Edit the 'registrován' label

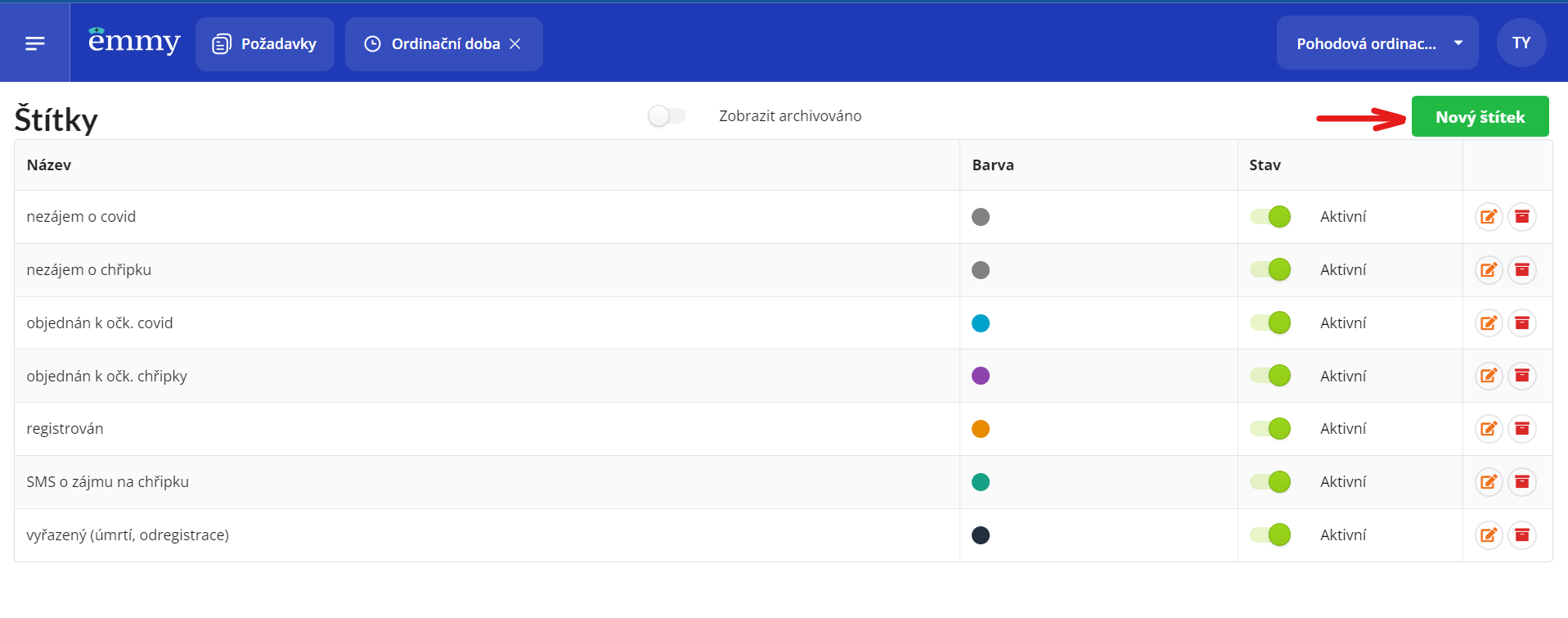coord(1489,429)
